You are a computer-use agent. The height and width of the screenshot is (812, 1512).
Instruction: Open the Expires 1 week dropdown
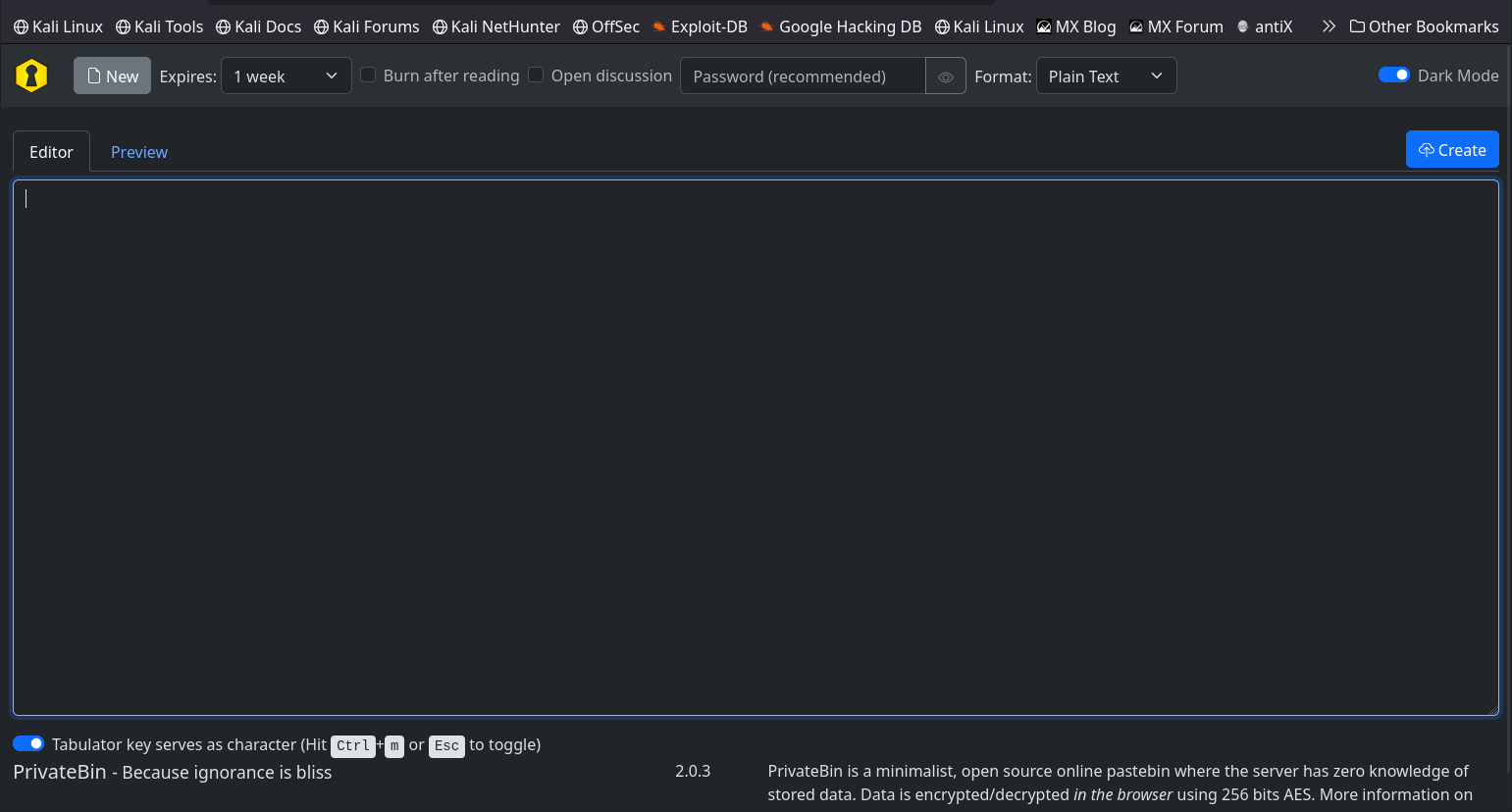tap(286, 76)
